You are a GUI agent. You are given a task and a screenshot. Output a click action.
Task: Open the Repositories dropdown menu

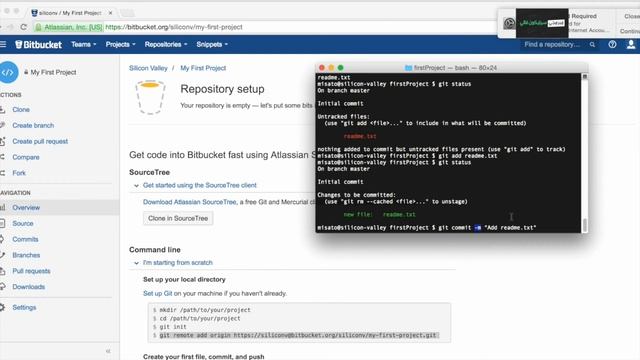(x=166, y=44)
